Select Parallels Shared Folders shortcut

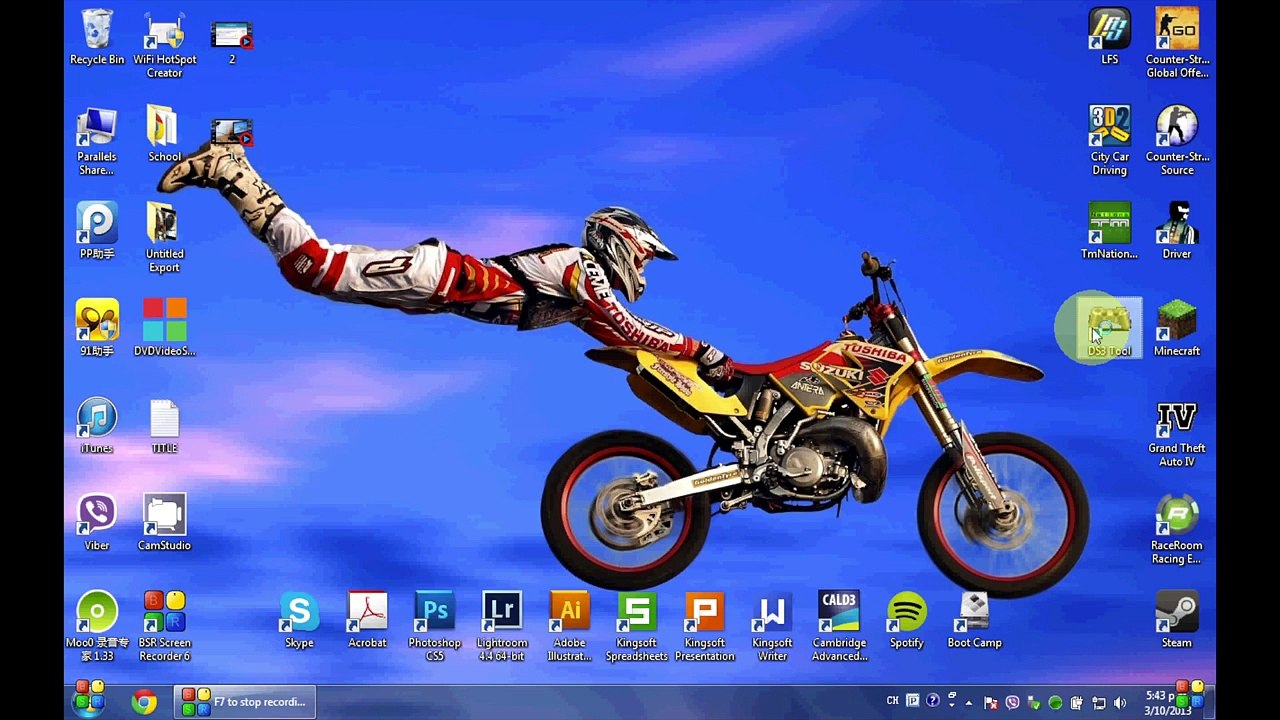(x=97, y=141)
